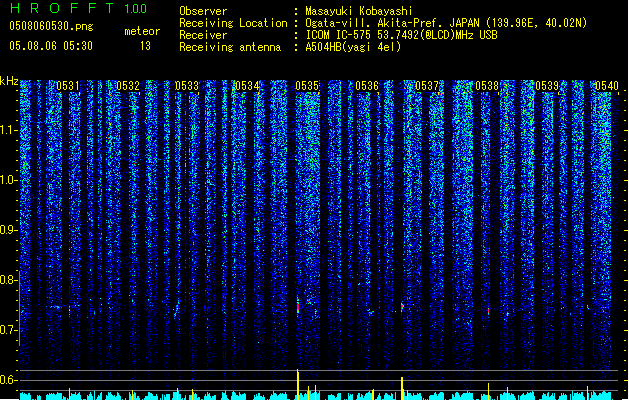Click the 0538 time marker

pos(487,86)
